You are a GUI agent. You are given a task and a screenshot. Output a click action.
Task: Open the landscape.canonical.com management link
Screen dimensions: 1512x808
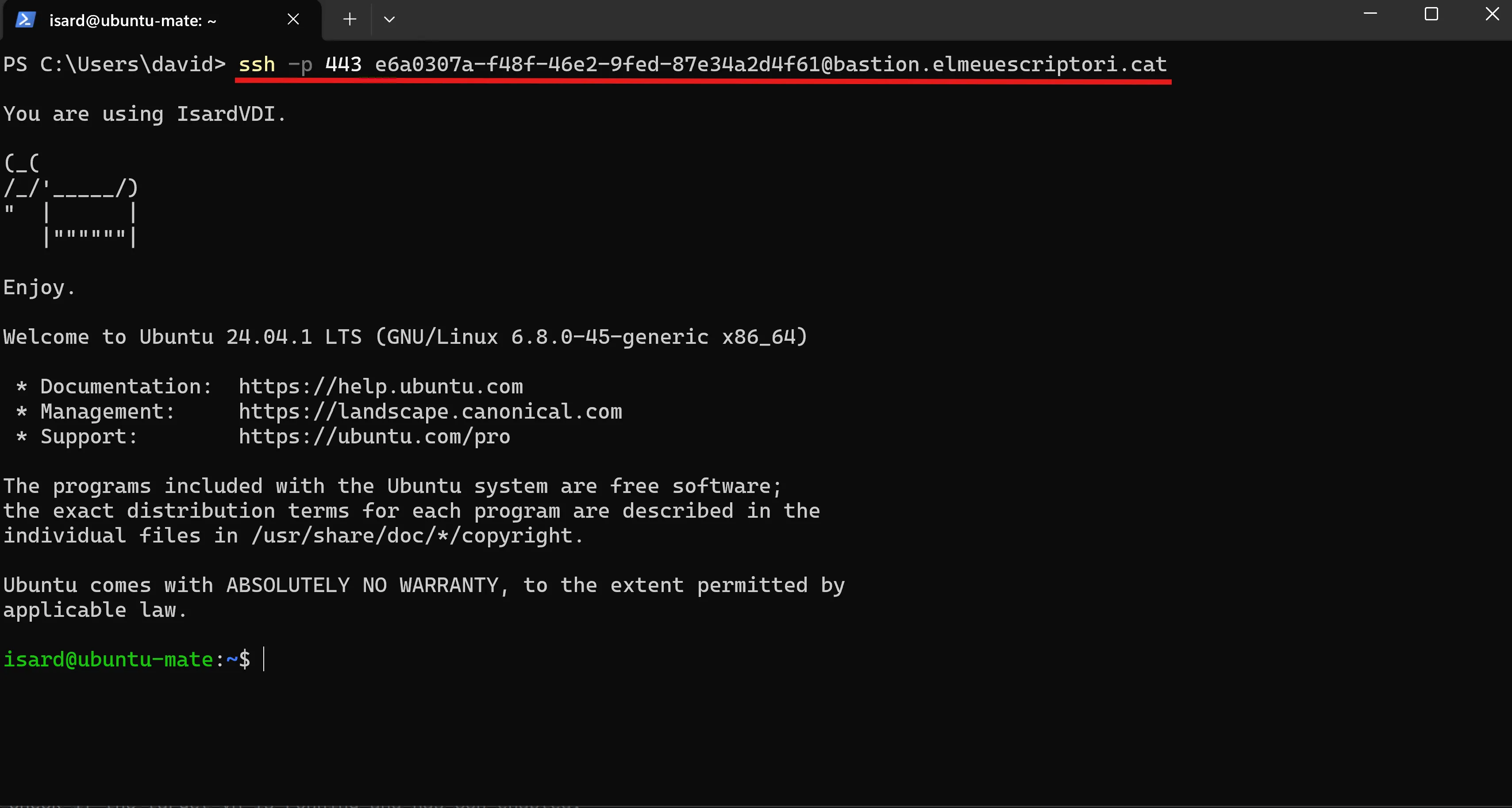(430, 412)
